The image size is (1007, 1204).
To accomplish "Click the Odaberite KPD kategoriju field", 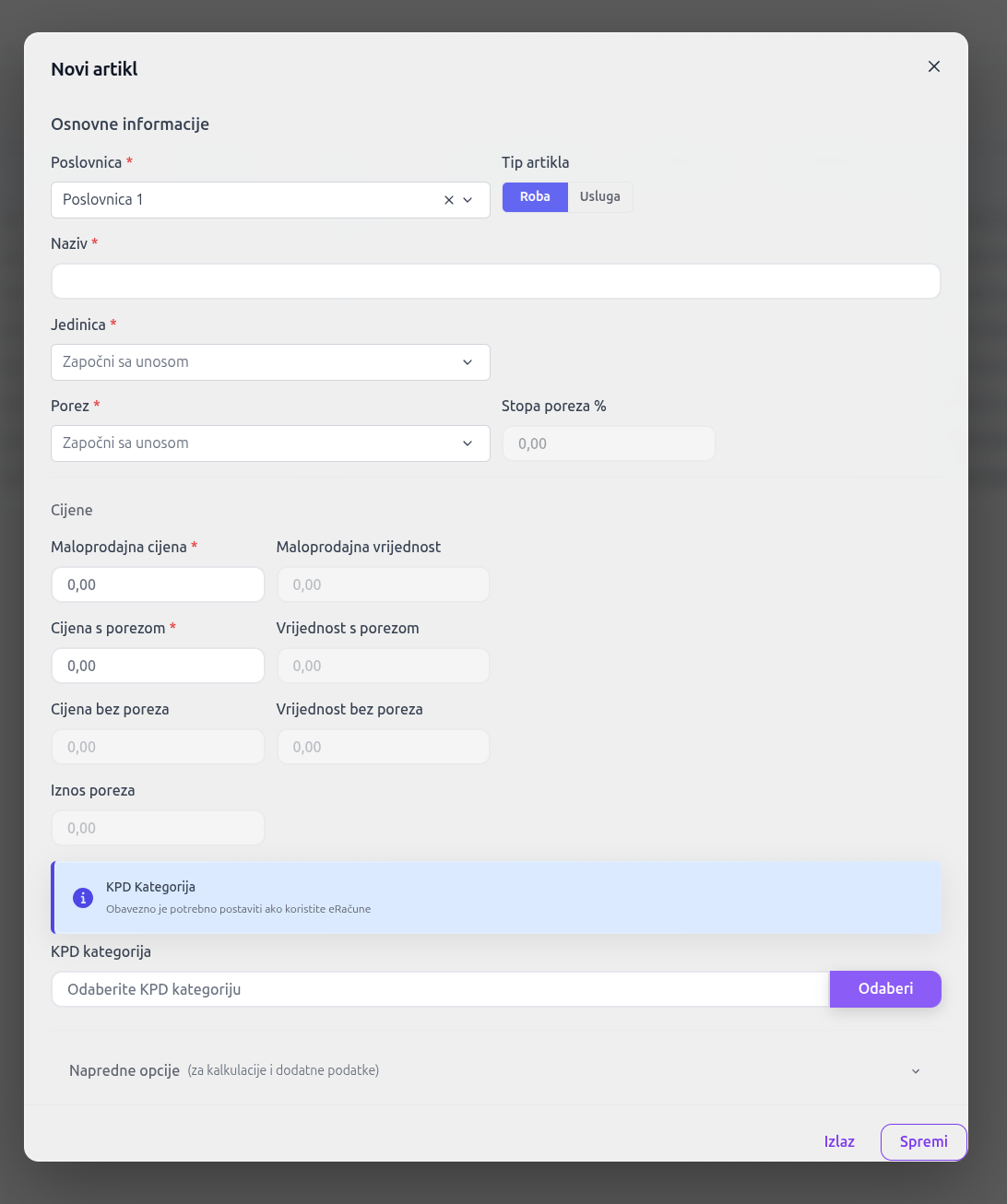I will [440, 989].
